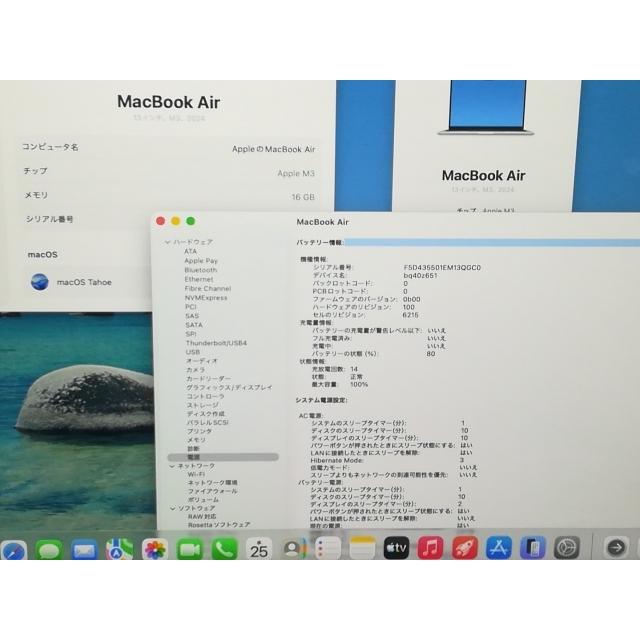Select Bluetooth in sidebar
The height and width of the screenshot is (640, 640).
[x=200, y=270]
